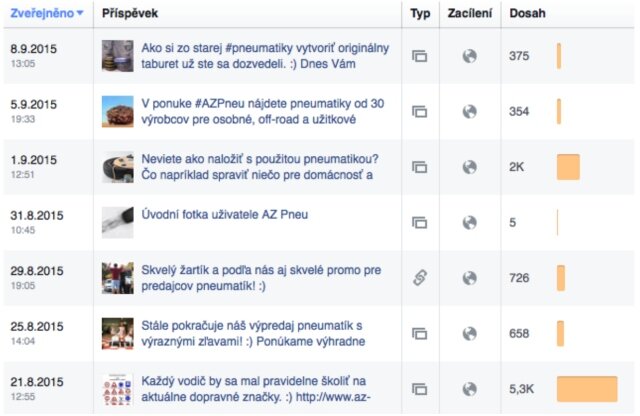Click photo post type icon for 8.9.2015 post
Viewport: 640px width, 416px height.
point(420,56)
